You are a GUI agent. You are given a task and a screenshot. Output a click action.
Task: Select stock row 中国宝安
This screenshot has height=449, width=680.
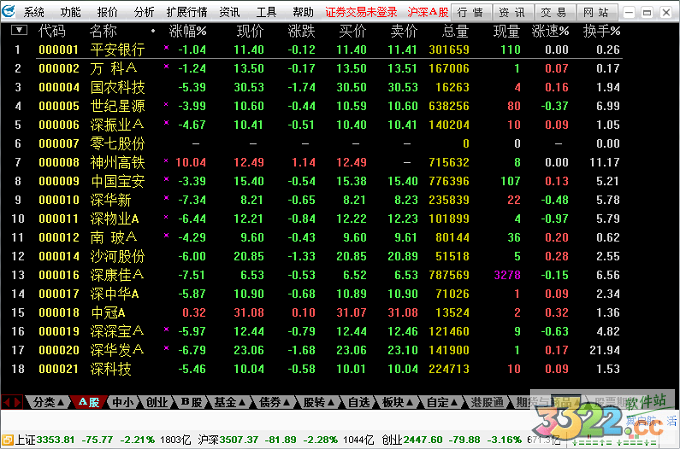317,181
